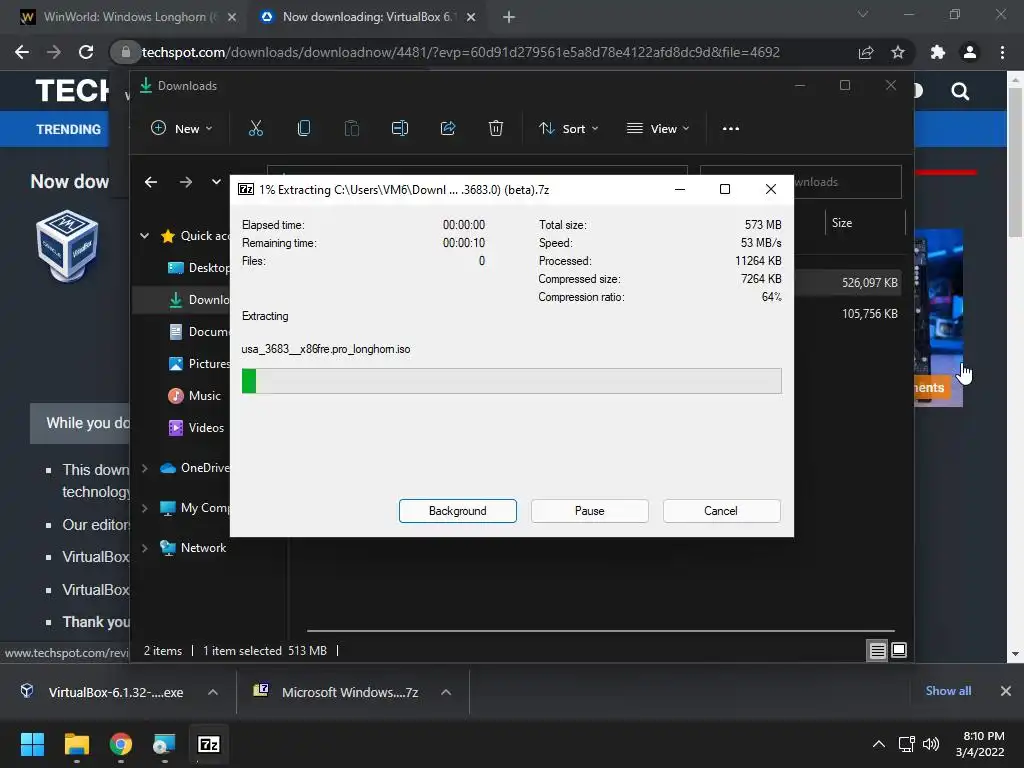This screenshot has height=768, width=1024.
Task: Open Explorer's recent locations chevron
Action: pos(216,182)
